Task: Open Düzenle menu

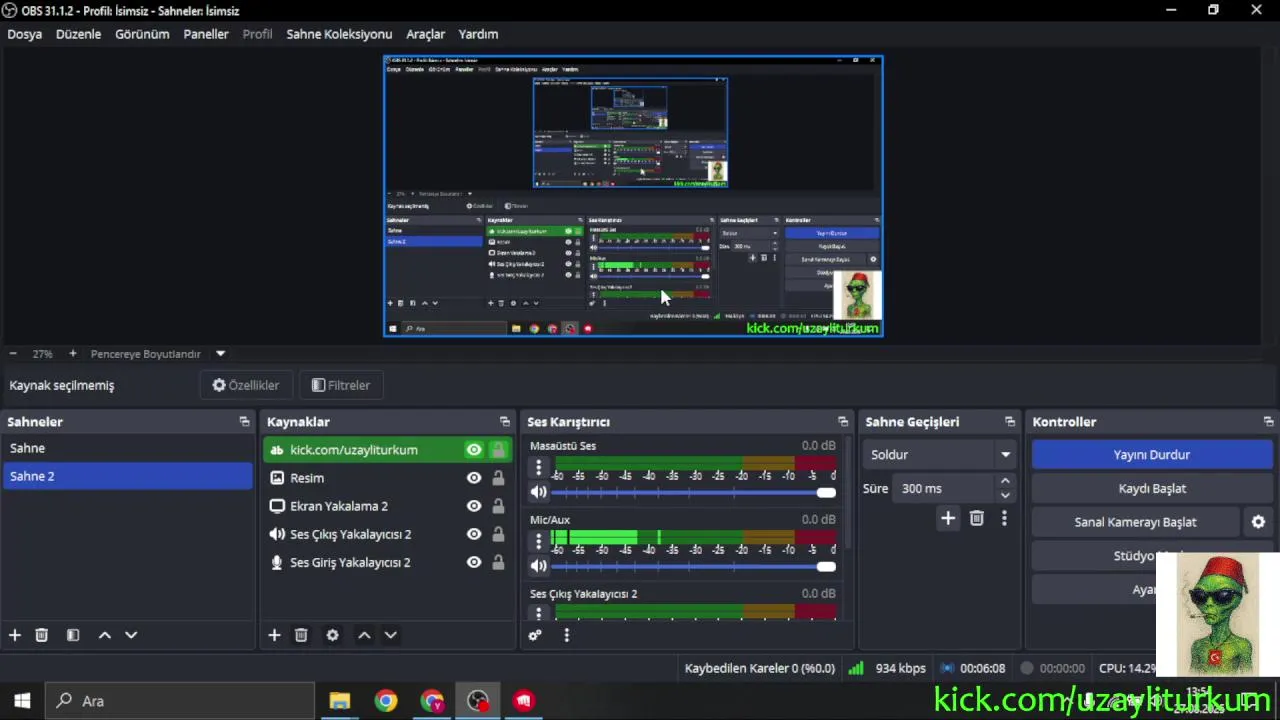Action: tap(78, 34)
